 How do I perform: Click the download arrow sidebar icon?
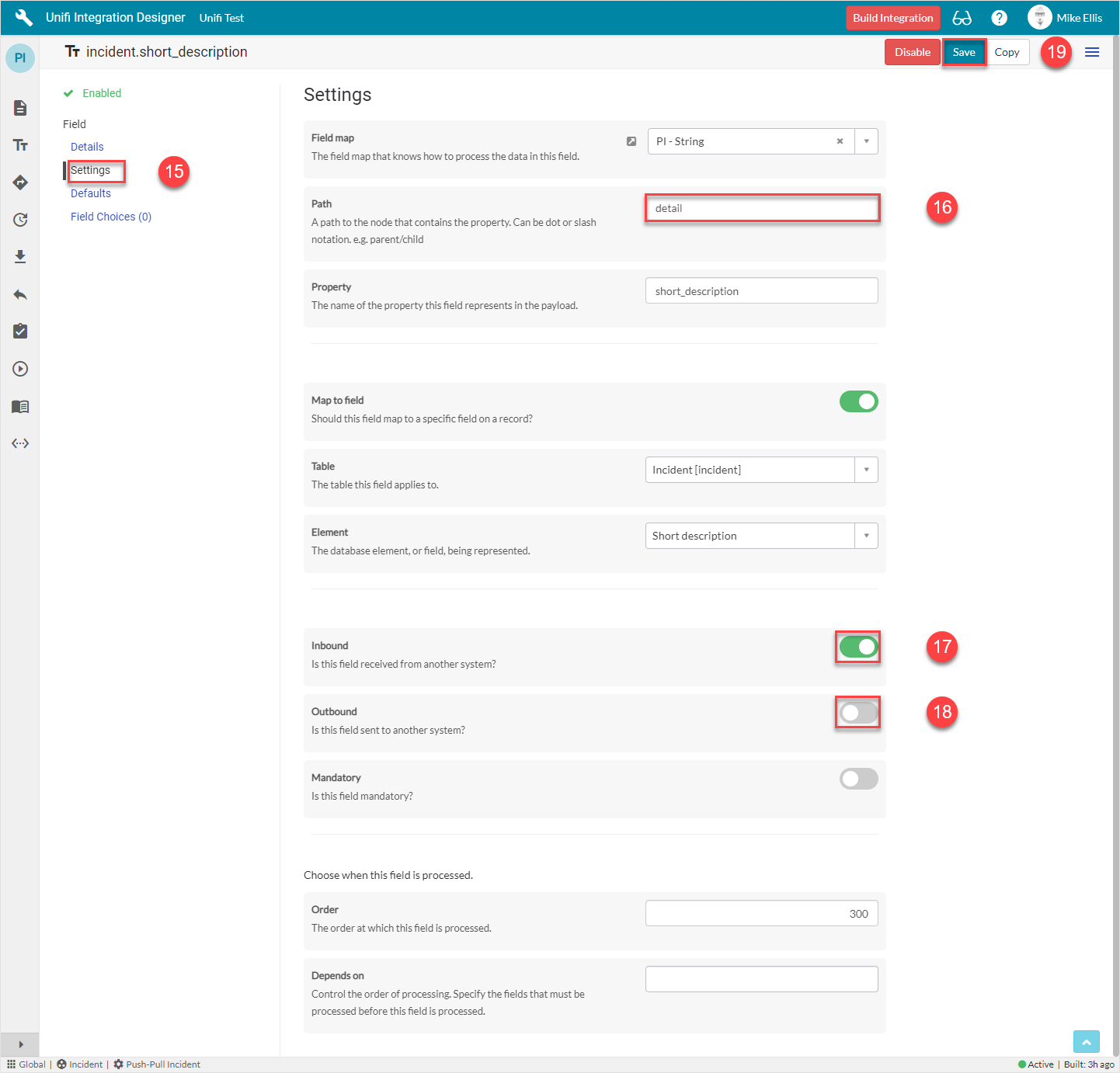[20, 257]
